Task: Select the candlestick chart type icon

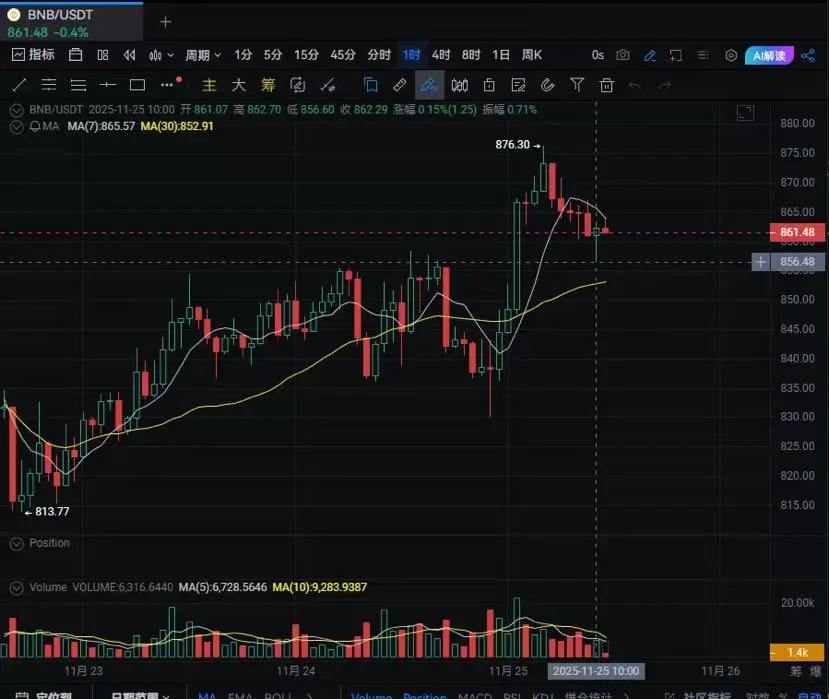Action: click(x=155, y=55)
